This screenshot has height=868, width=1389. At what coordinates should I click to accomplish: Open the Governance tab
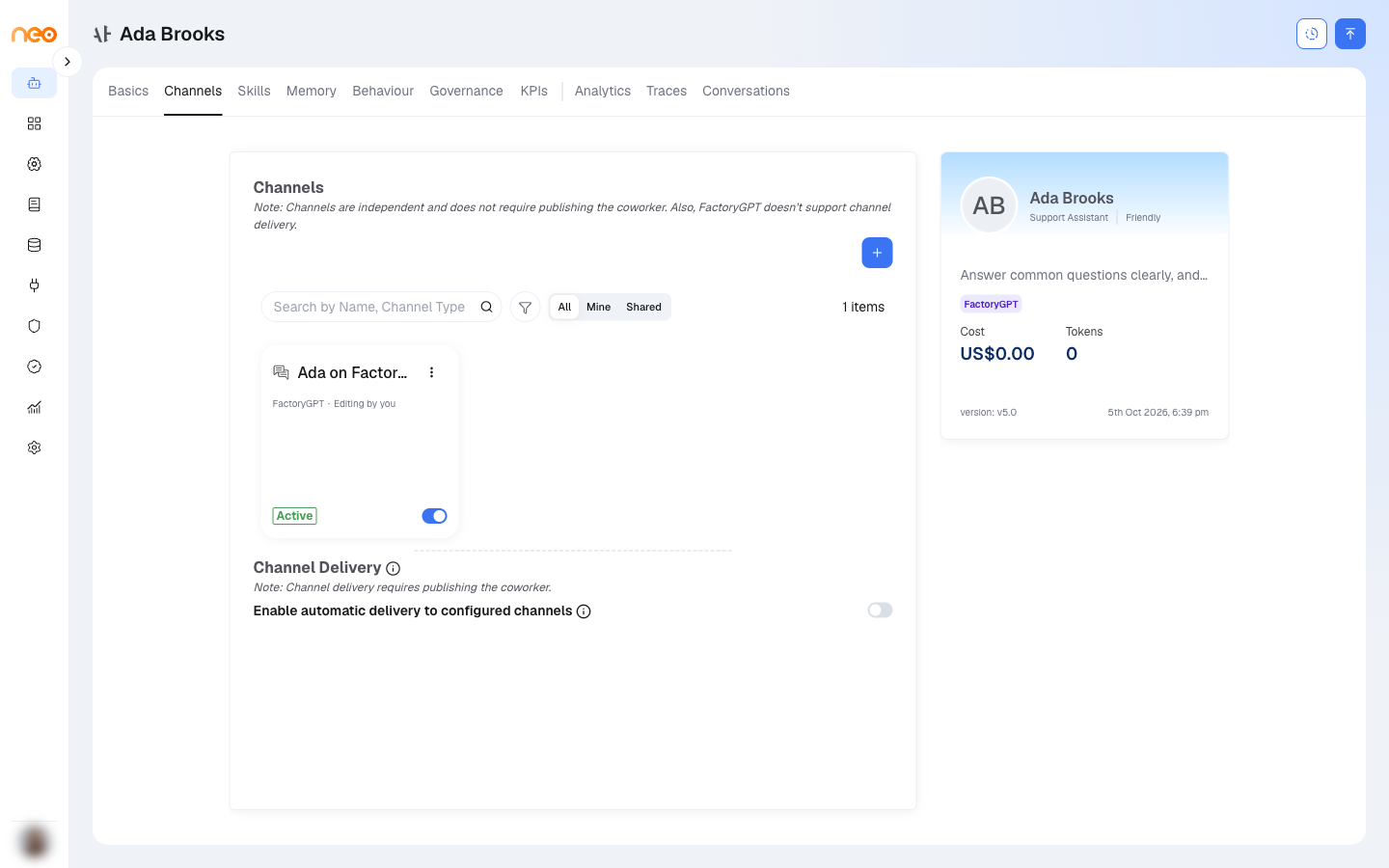[x=466, y=91]
